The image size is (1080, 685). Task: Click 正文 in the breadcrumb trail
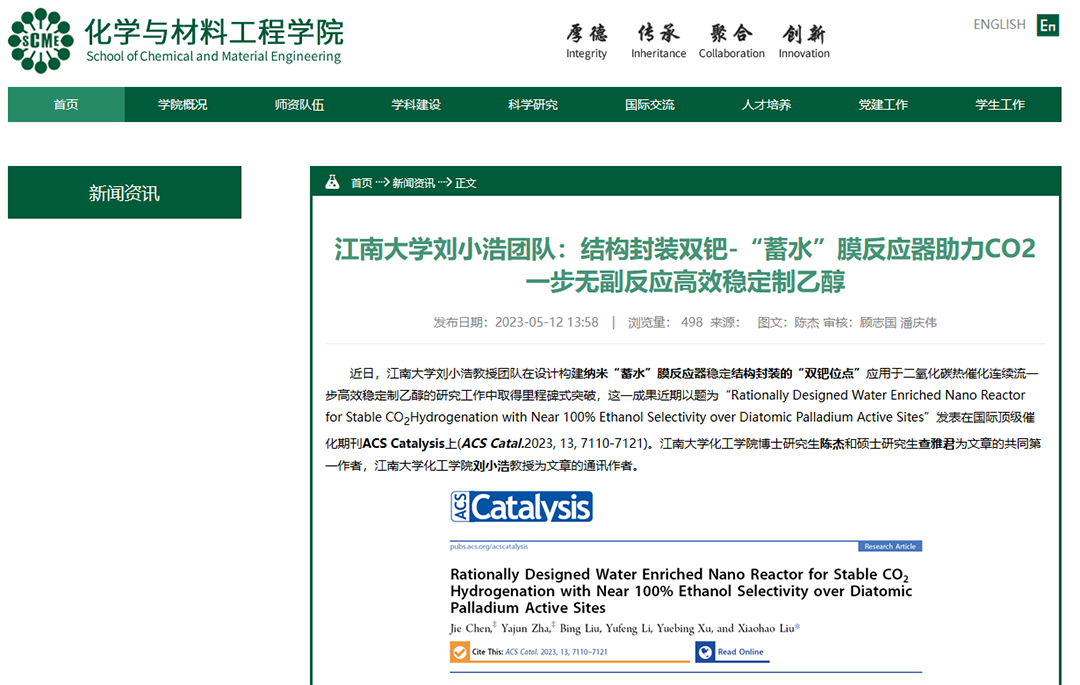coord(466,182)
